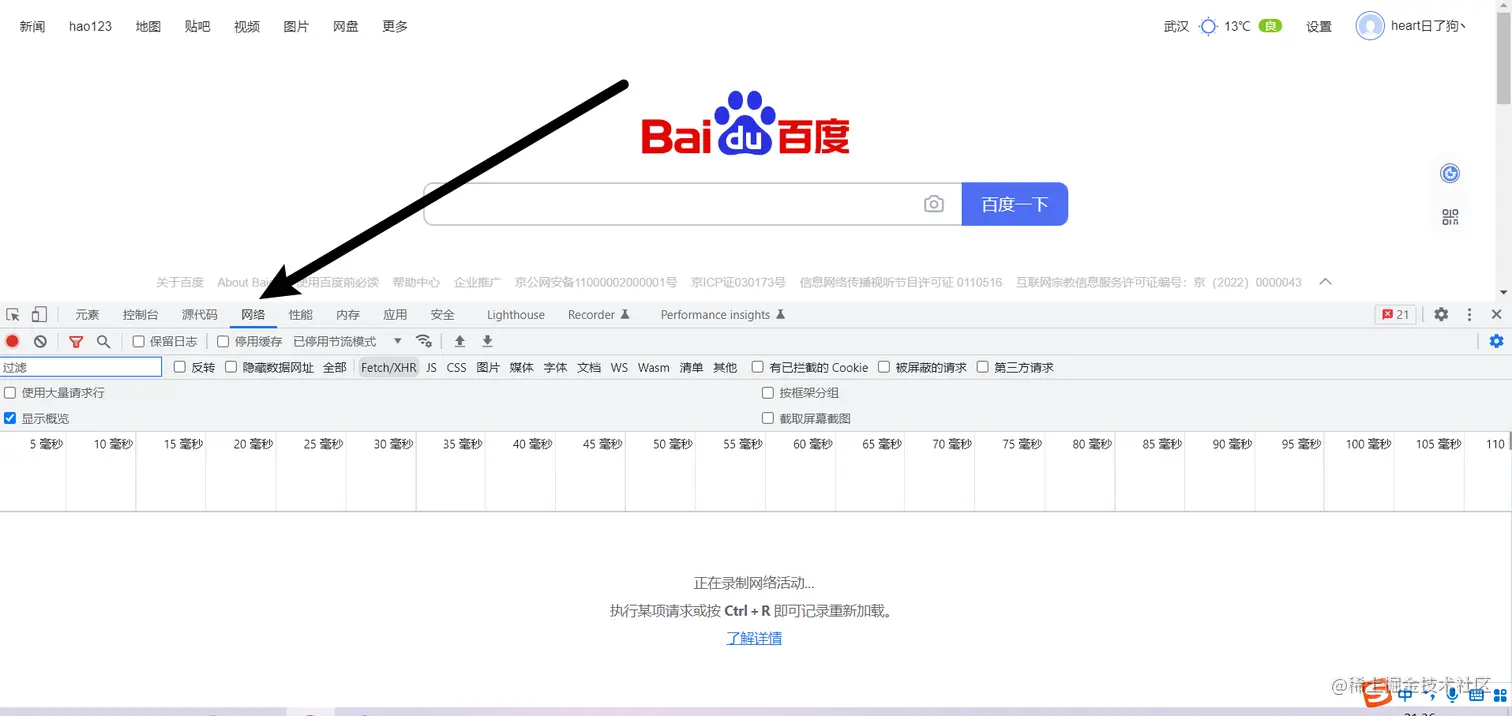Image resolution: width=1512 pixels, height=716 pixels.
Task: Open the Lighthouse tab
Action: point(516,314)
